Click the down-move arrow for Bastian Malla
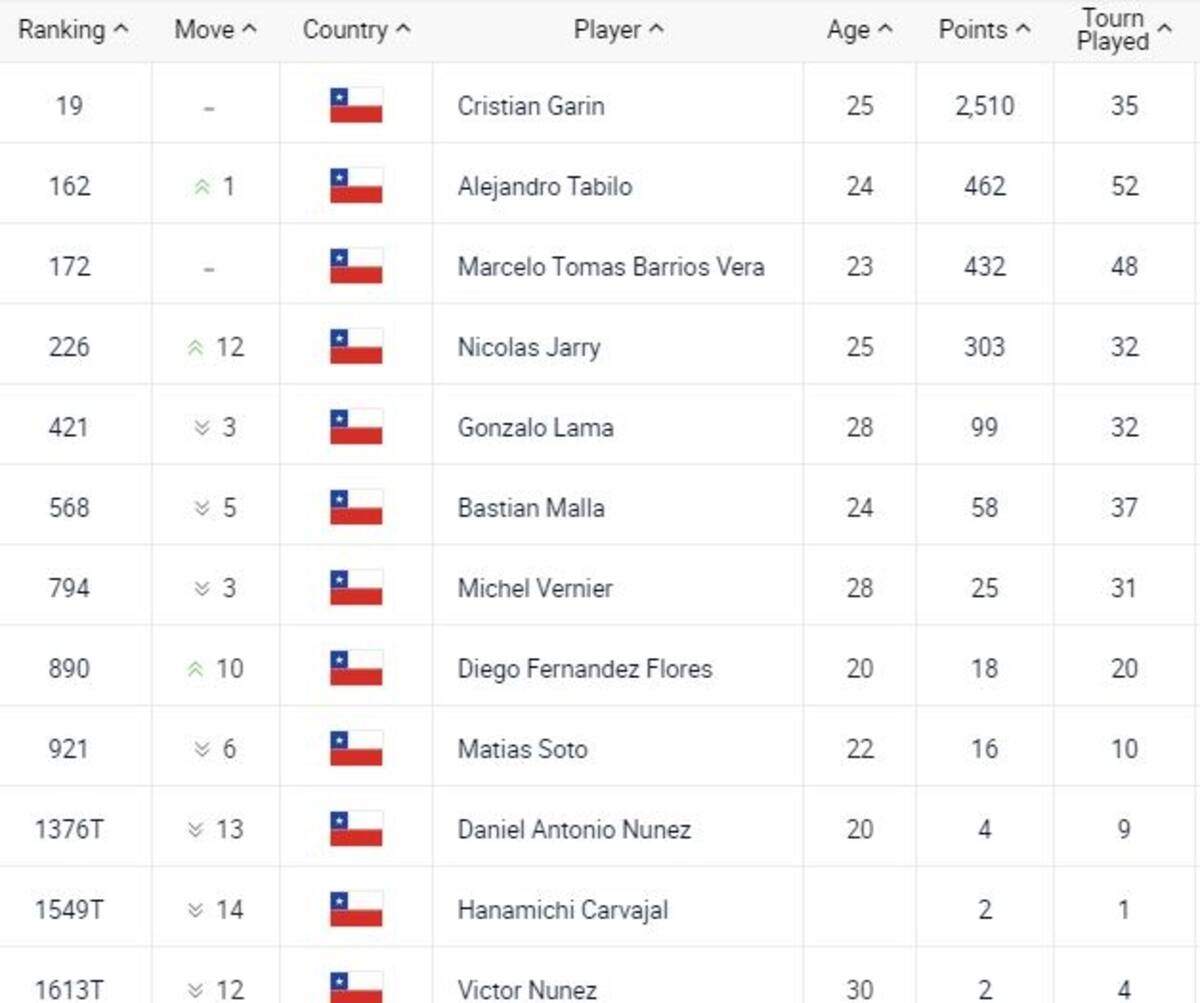Viewport: 1200px width, 1003px height. (201, 508)
